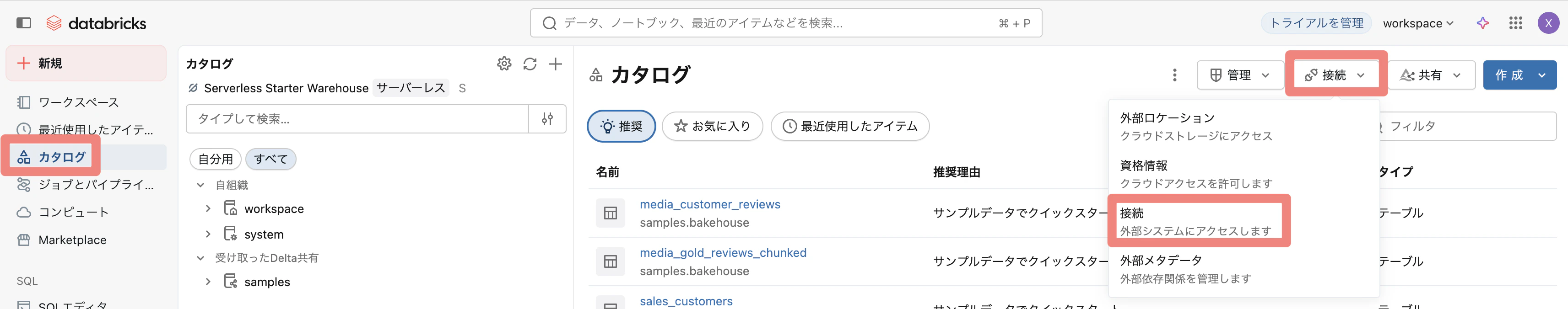Switch to 最近使用したアイテム tab
Image resolution: width=1568 pixels, height=309 pixels.
(850, 126)
